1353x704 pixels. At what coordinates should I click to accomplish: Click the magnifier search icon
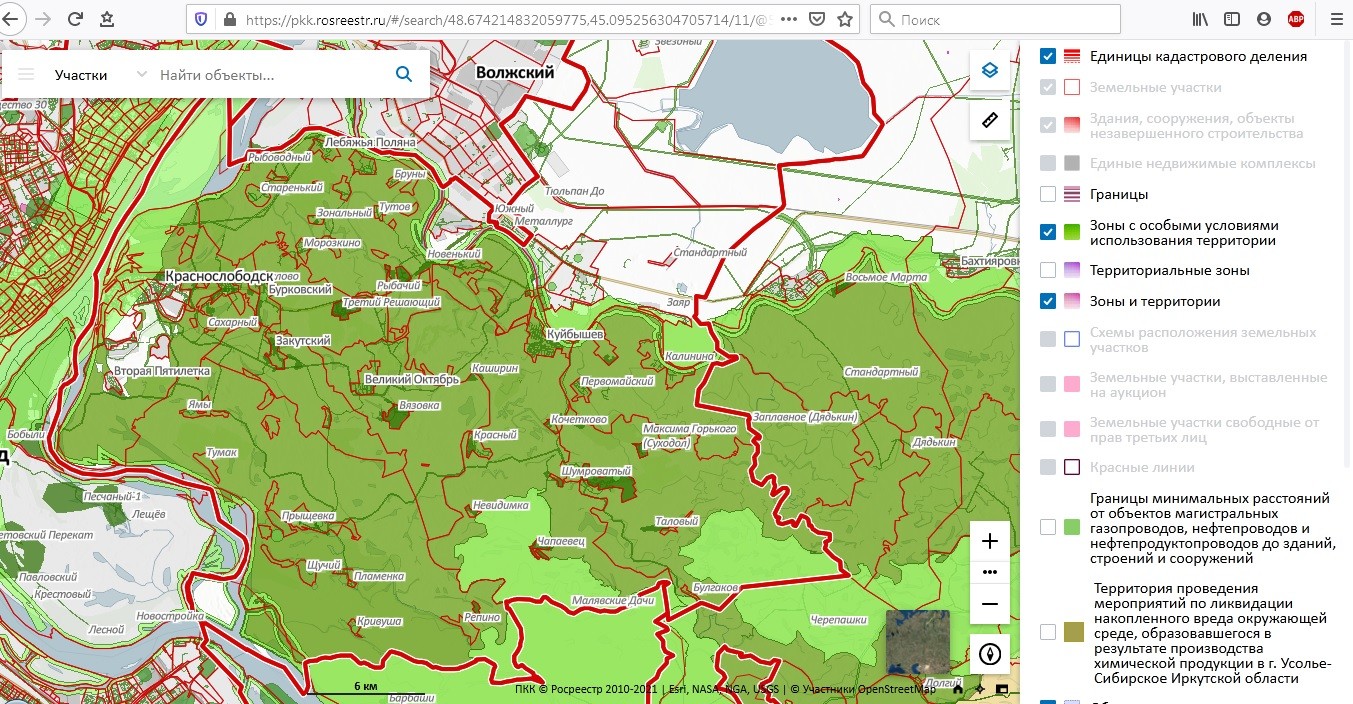404,74
